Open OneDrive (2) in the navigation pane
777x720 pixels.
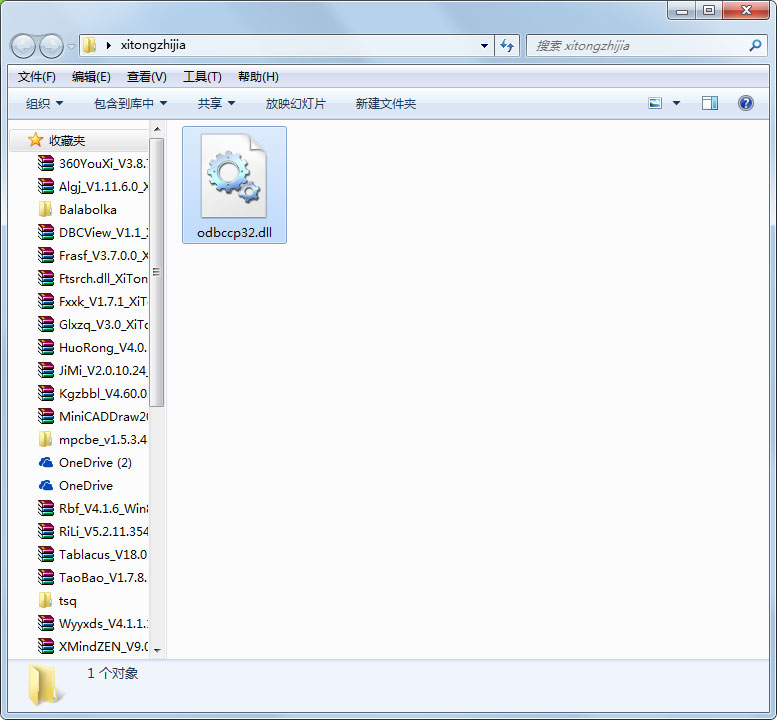[x=94, y=463]
